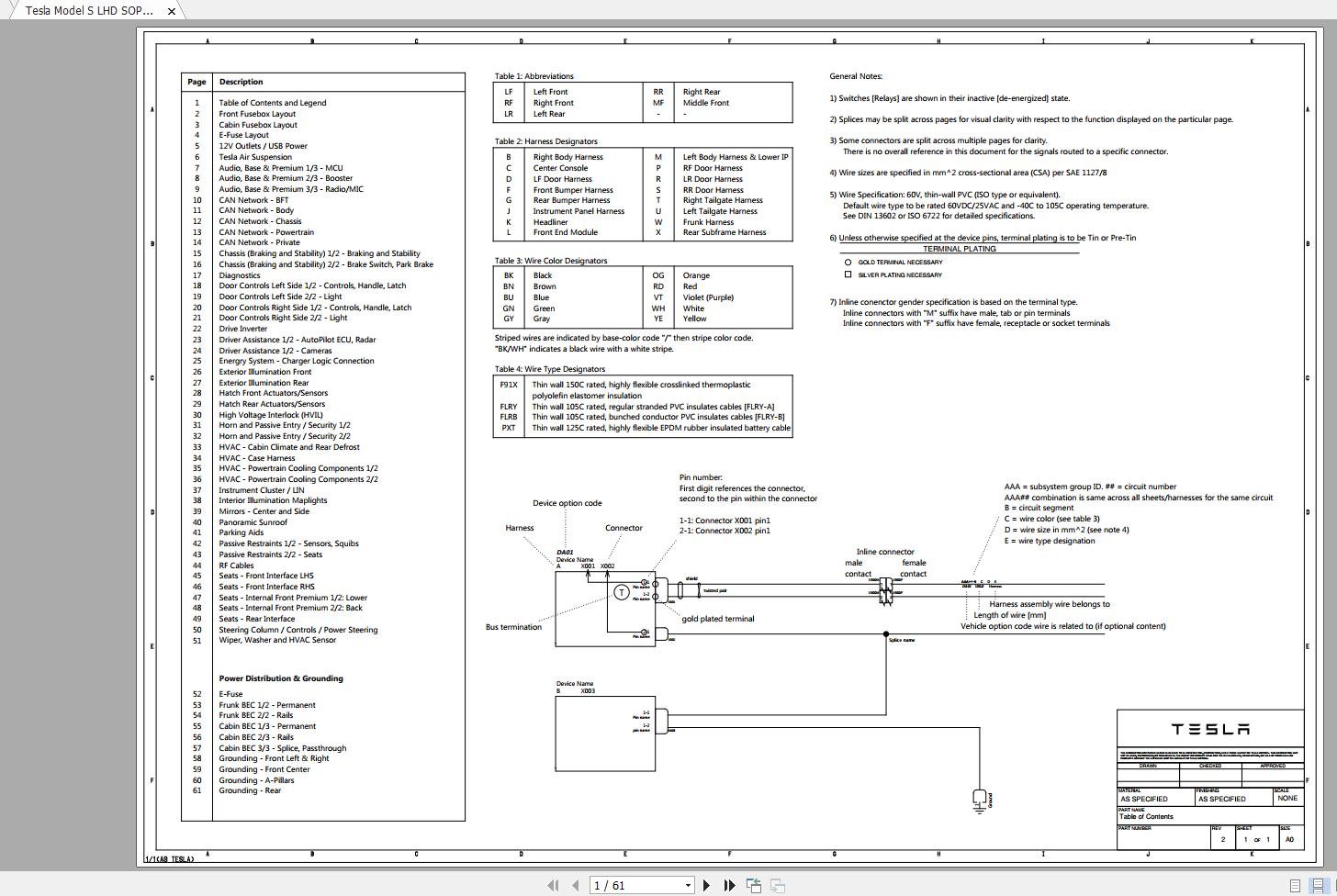Toggle facing pages view mode
Viewport: 1337px width, 896px height.
[x=1317, y=885]
